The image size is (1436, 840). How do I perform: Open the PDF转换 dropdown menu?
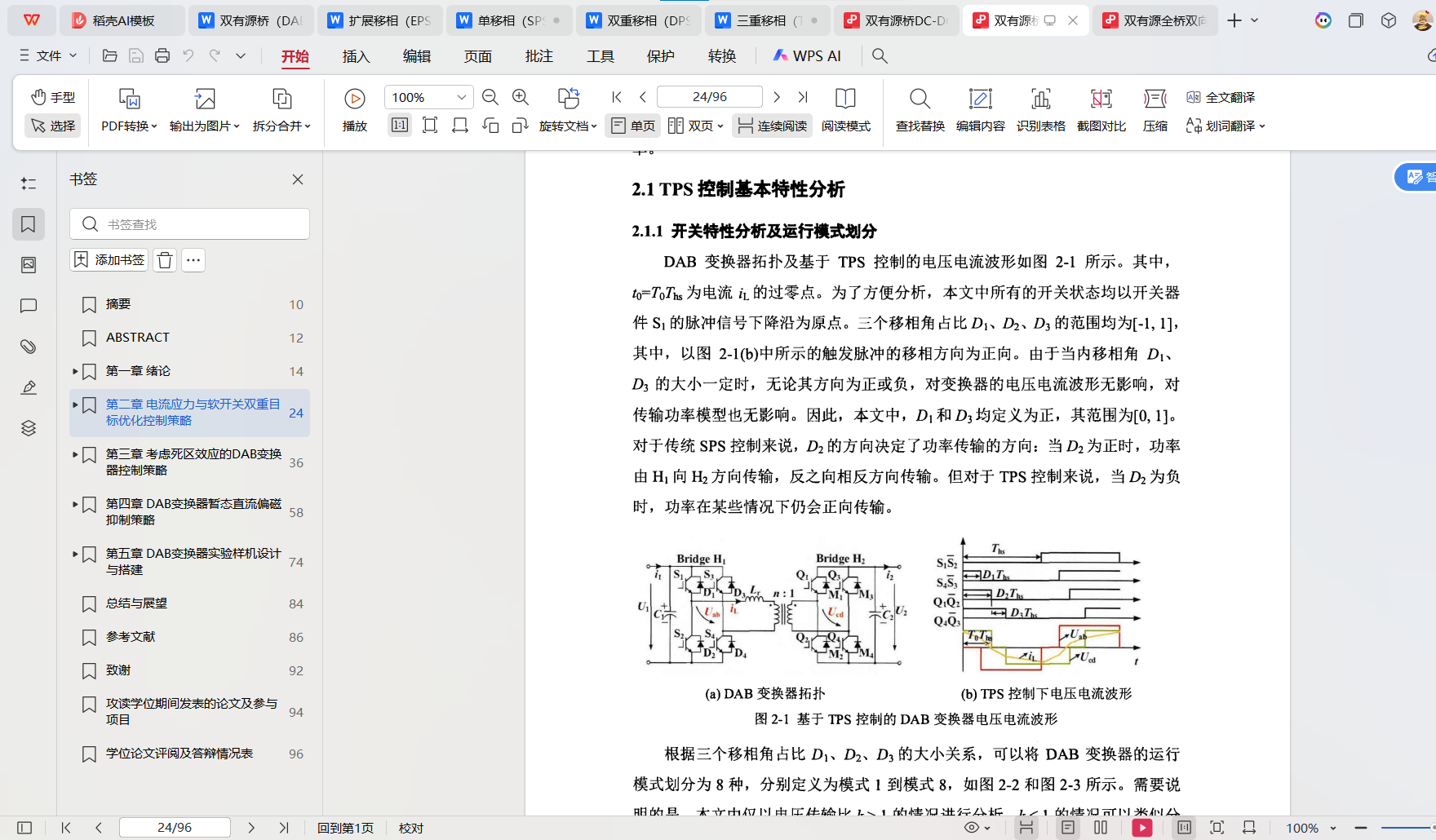tap(129, 126)
